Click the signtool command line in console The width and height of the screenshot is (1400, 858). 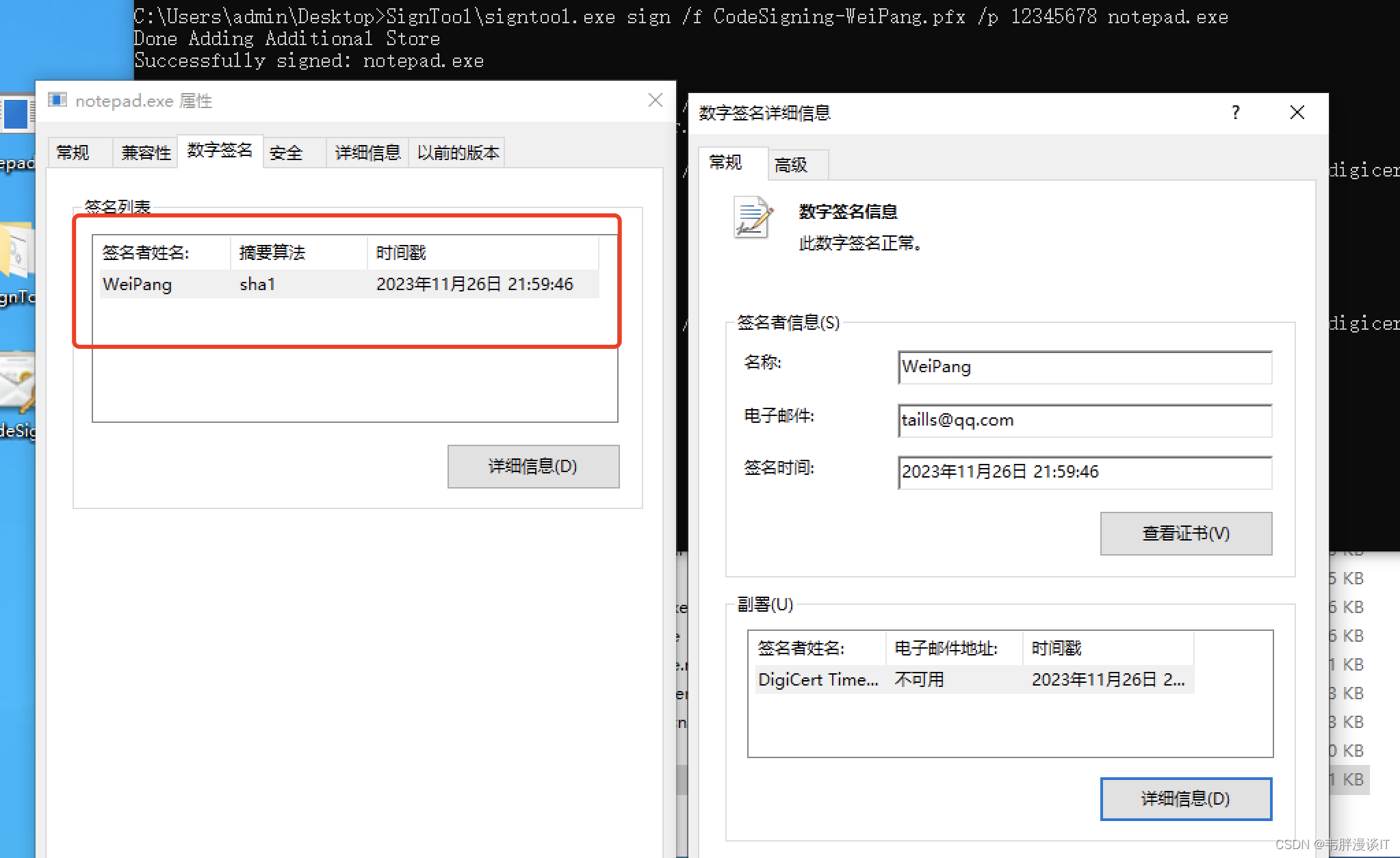(681, 16)
